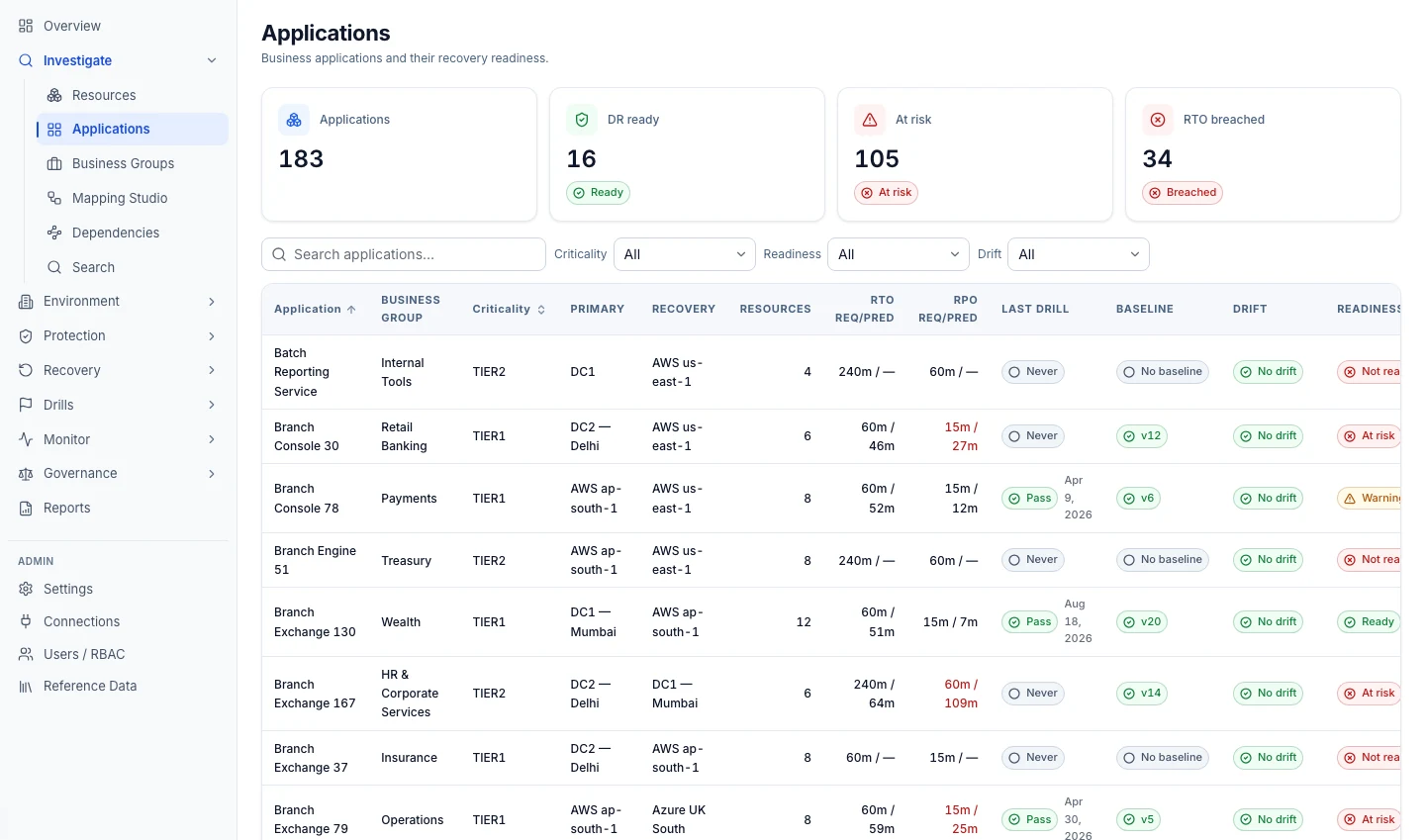Click the RTO breached card icon
The image size is (1425, 840).
(x=1158, y=120)
